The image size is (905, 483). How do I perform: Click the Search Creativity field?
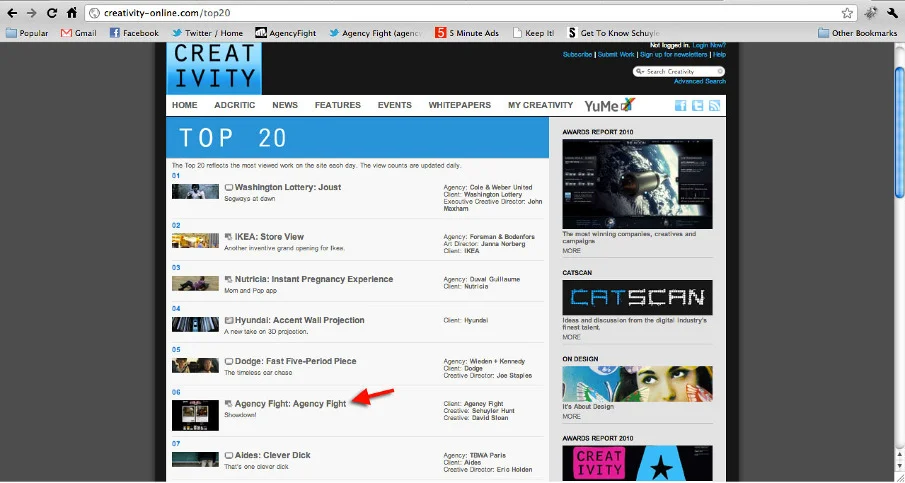click(x=680, y=72)
